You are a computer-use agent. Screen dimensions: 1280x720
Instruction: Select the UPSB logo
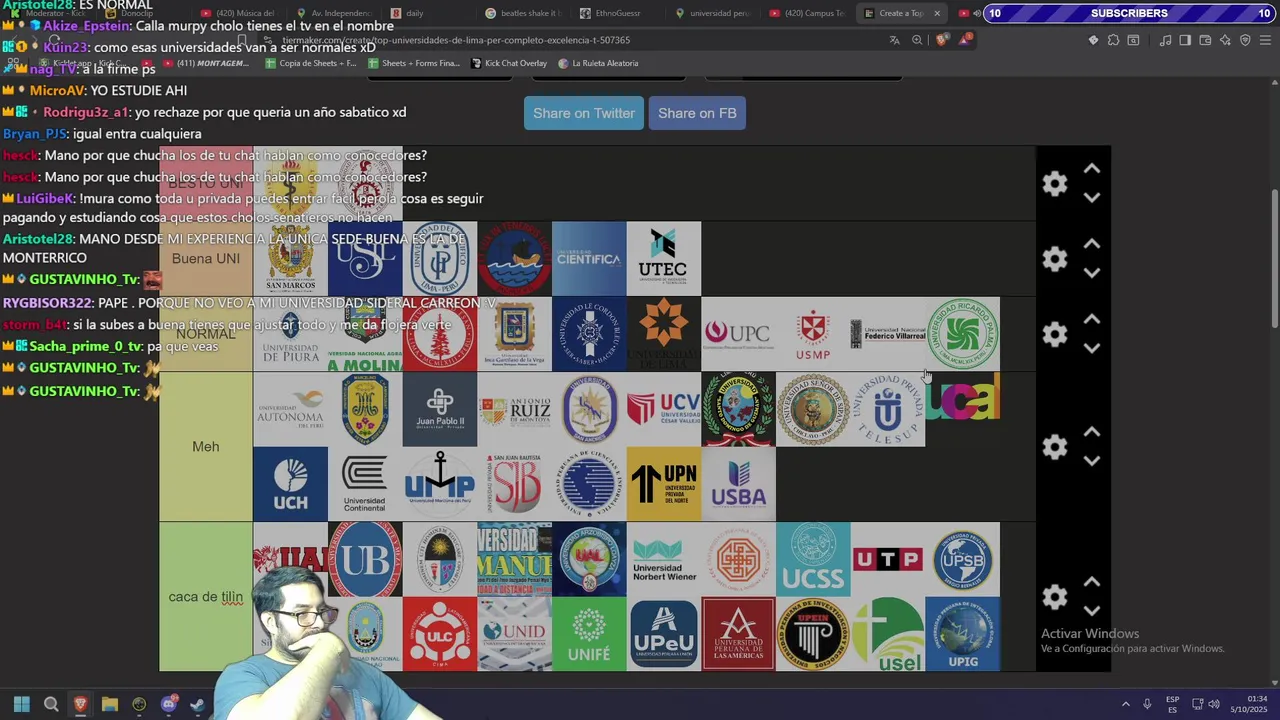(963, 559)
